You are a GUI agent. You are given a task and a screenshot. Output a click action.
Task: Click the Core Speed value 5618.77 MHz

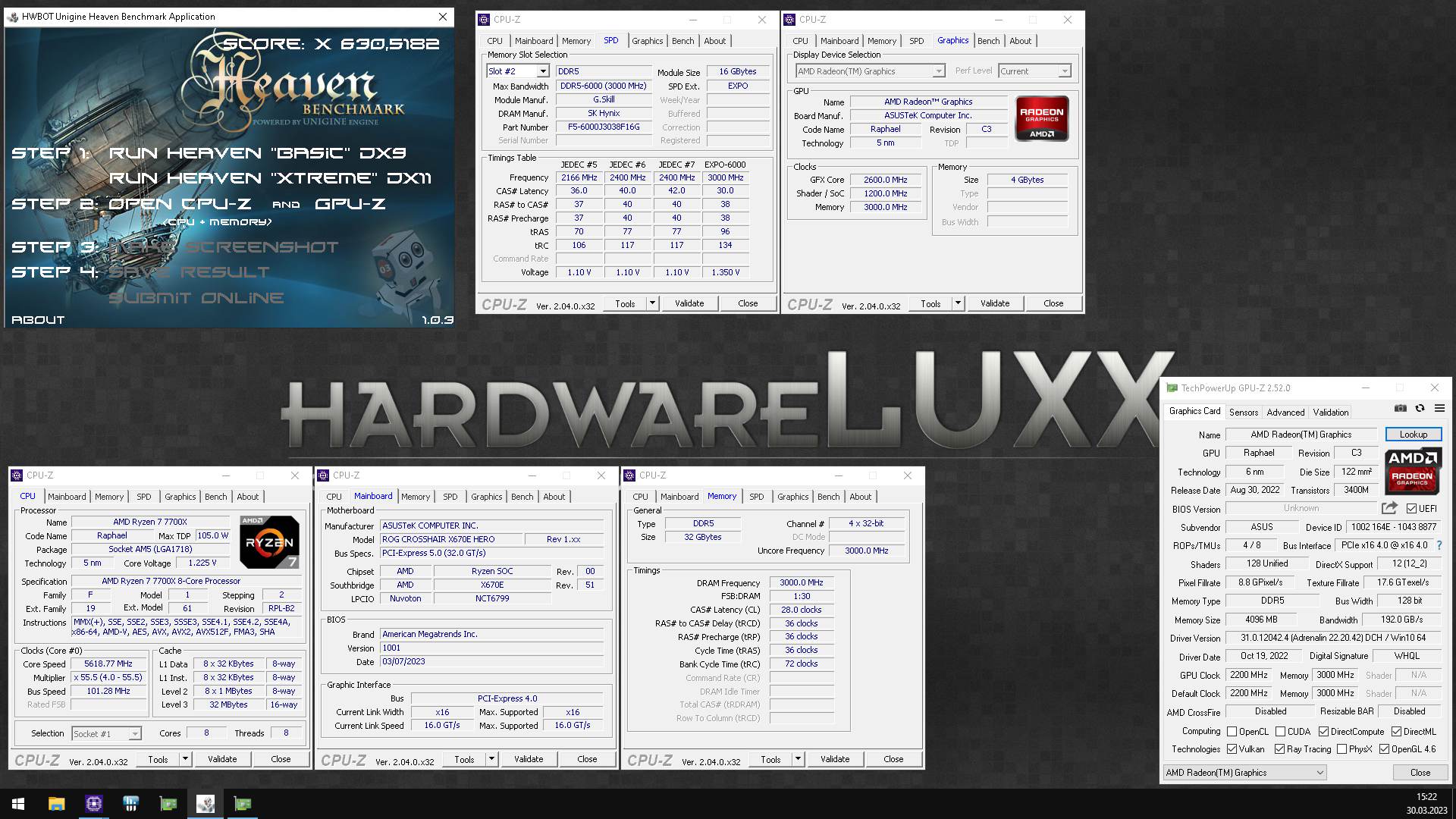coord(108,664)
